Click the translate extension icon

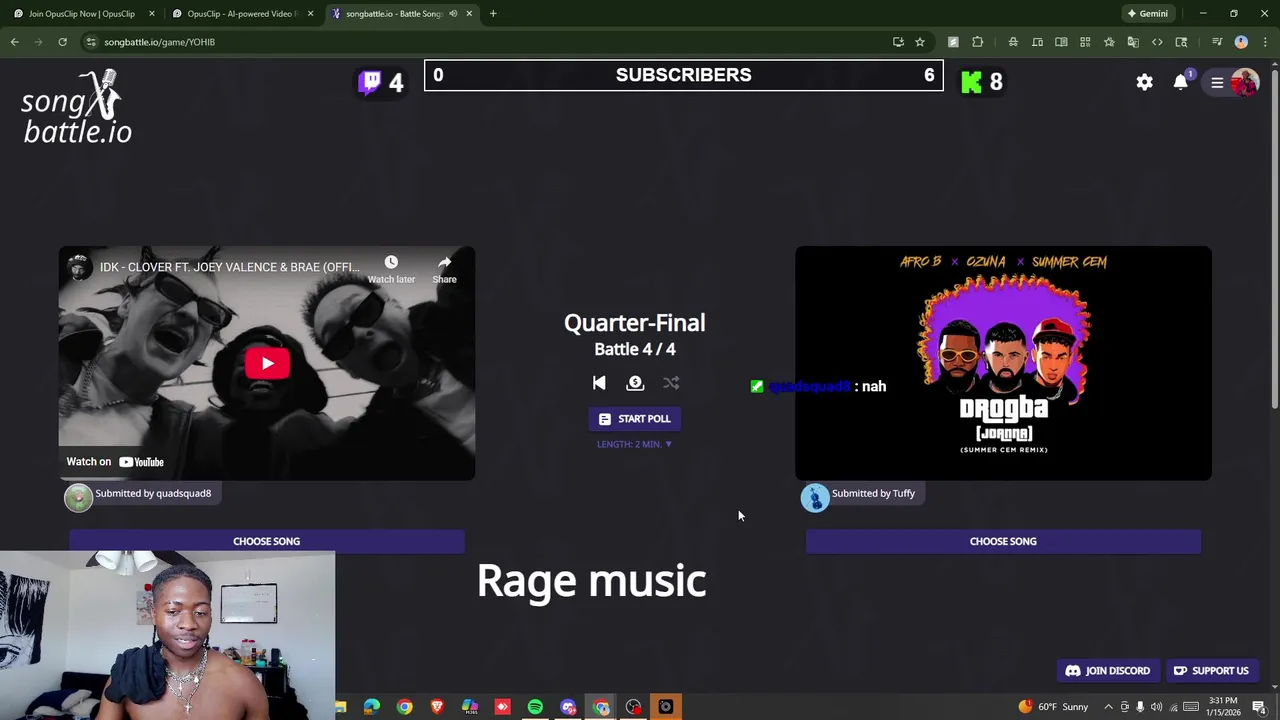pos(1133,42)
